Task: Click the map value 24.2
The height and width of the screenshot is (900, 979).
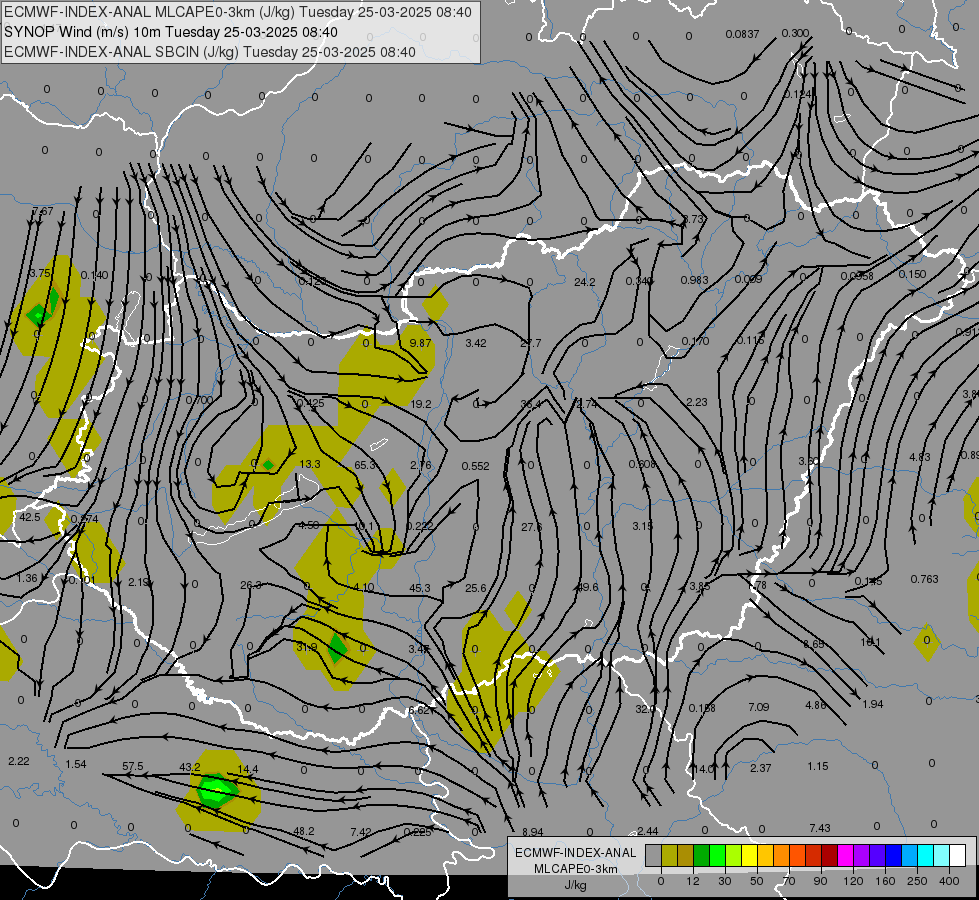Action: coord(584,282)
